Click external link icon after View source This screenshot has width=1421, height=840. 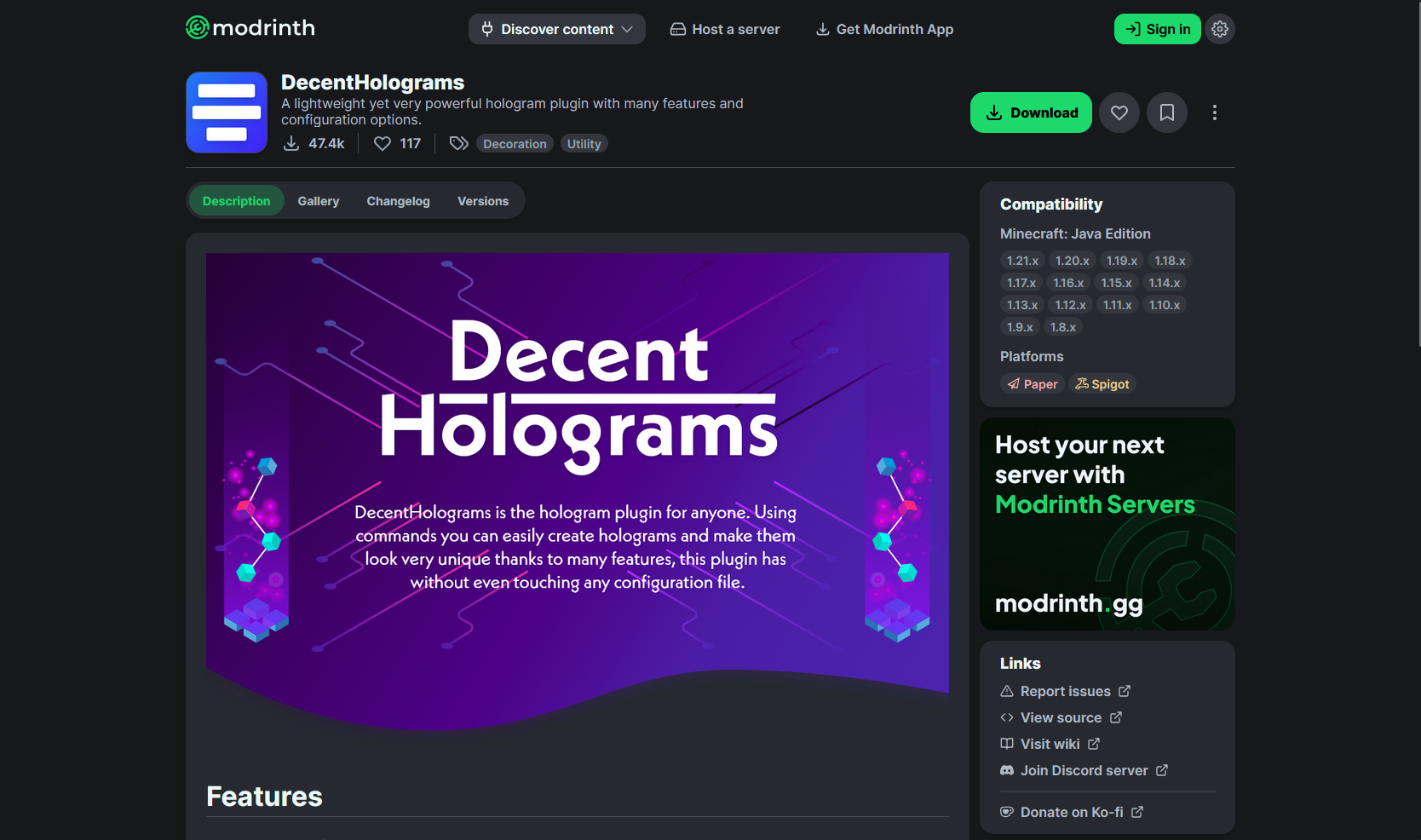[1116, 717]
